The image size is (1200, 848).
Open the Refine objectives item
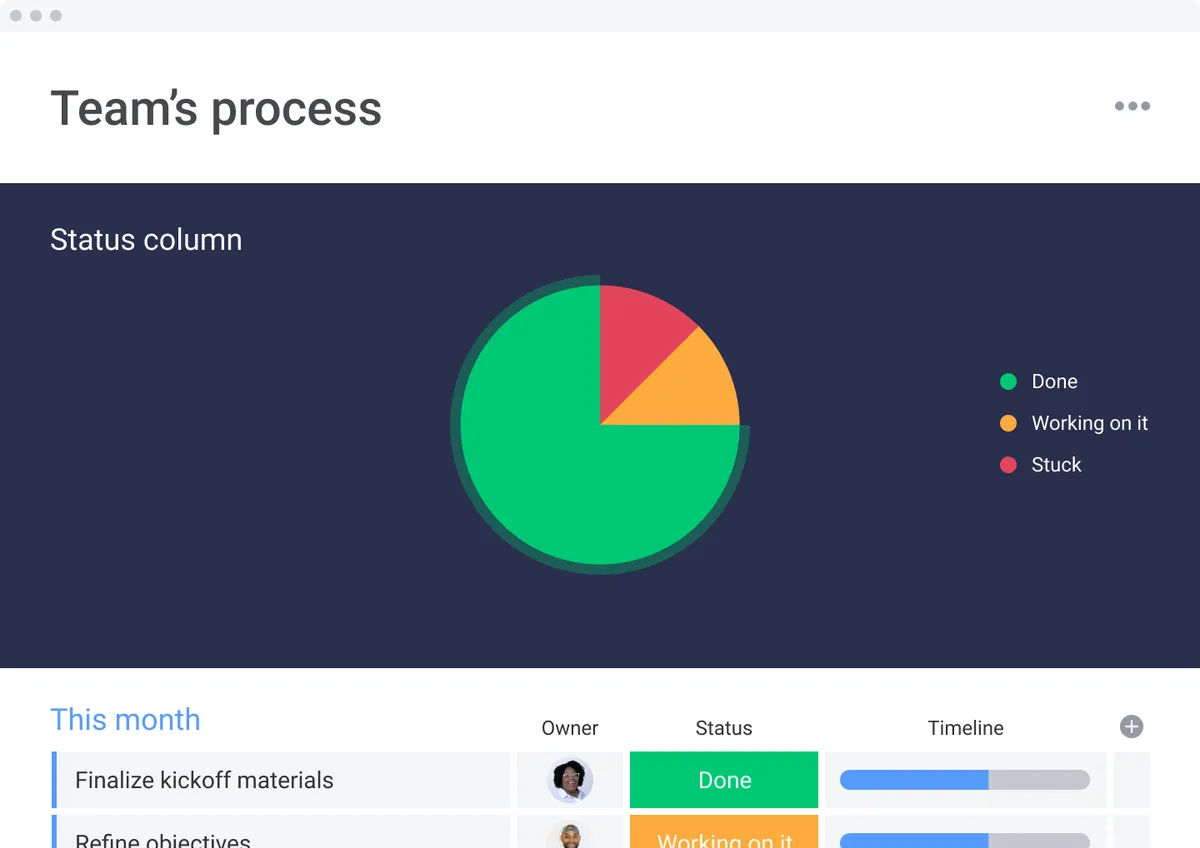click(281, 832)
